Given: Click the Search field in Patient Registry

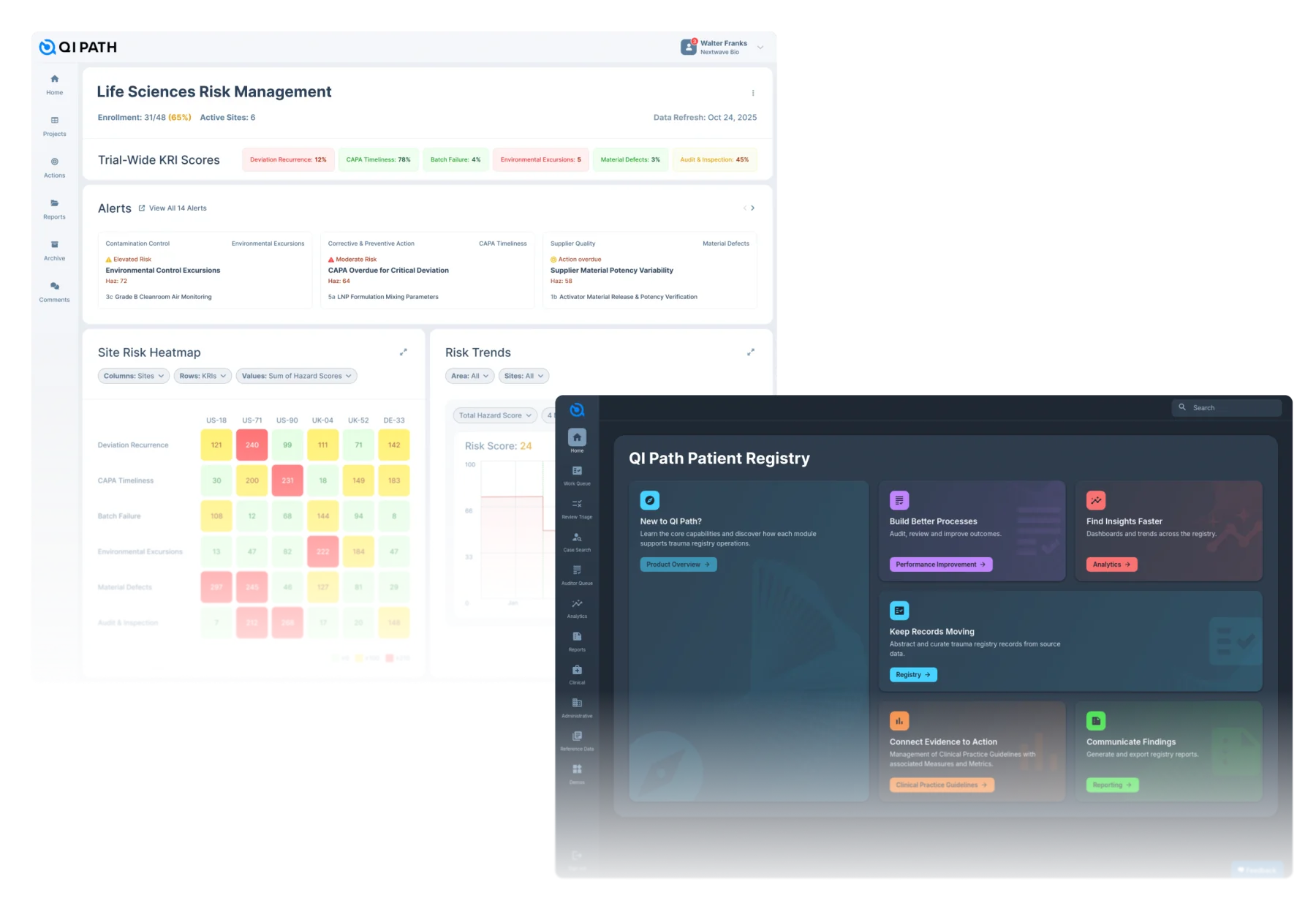Looking at the screenshot, I should click(x=1227, y=407).
